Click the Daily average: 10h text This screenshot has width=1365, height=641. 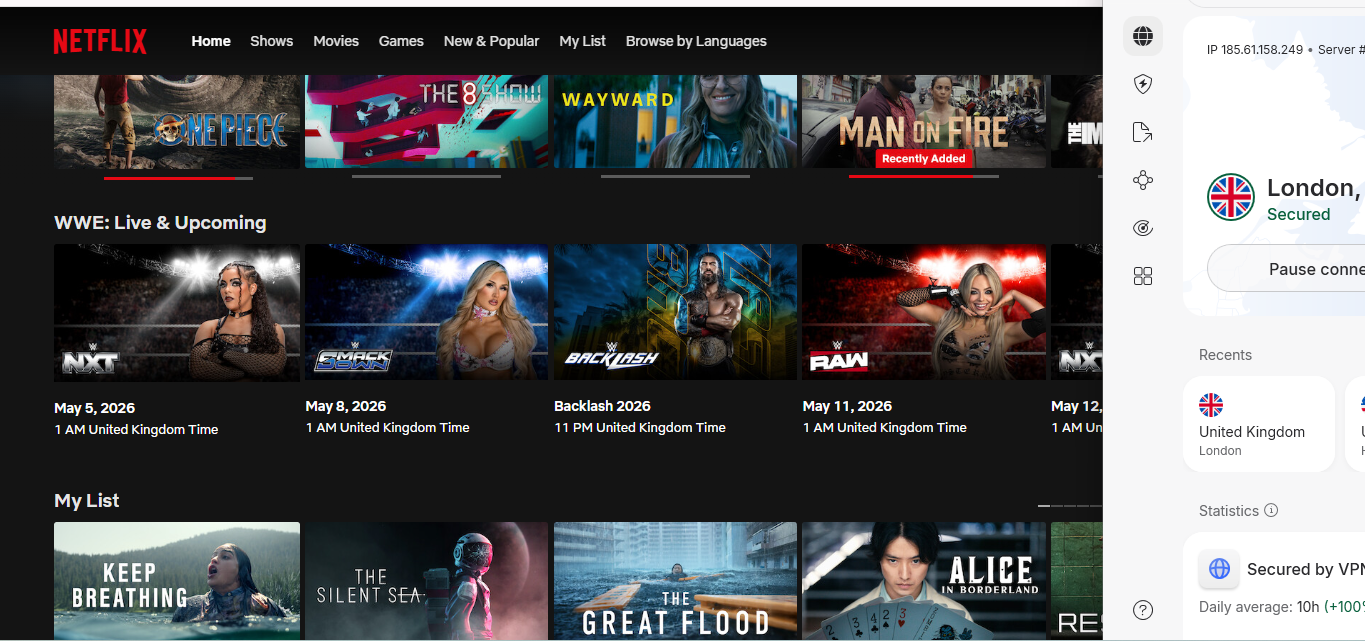(x=1260, y=607)
